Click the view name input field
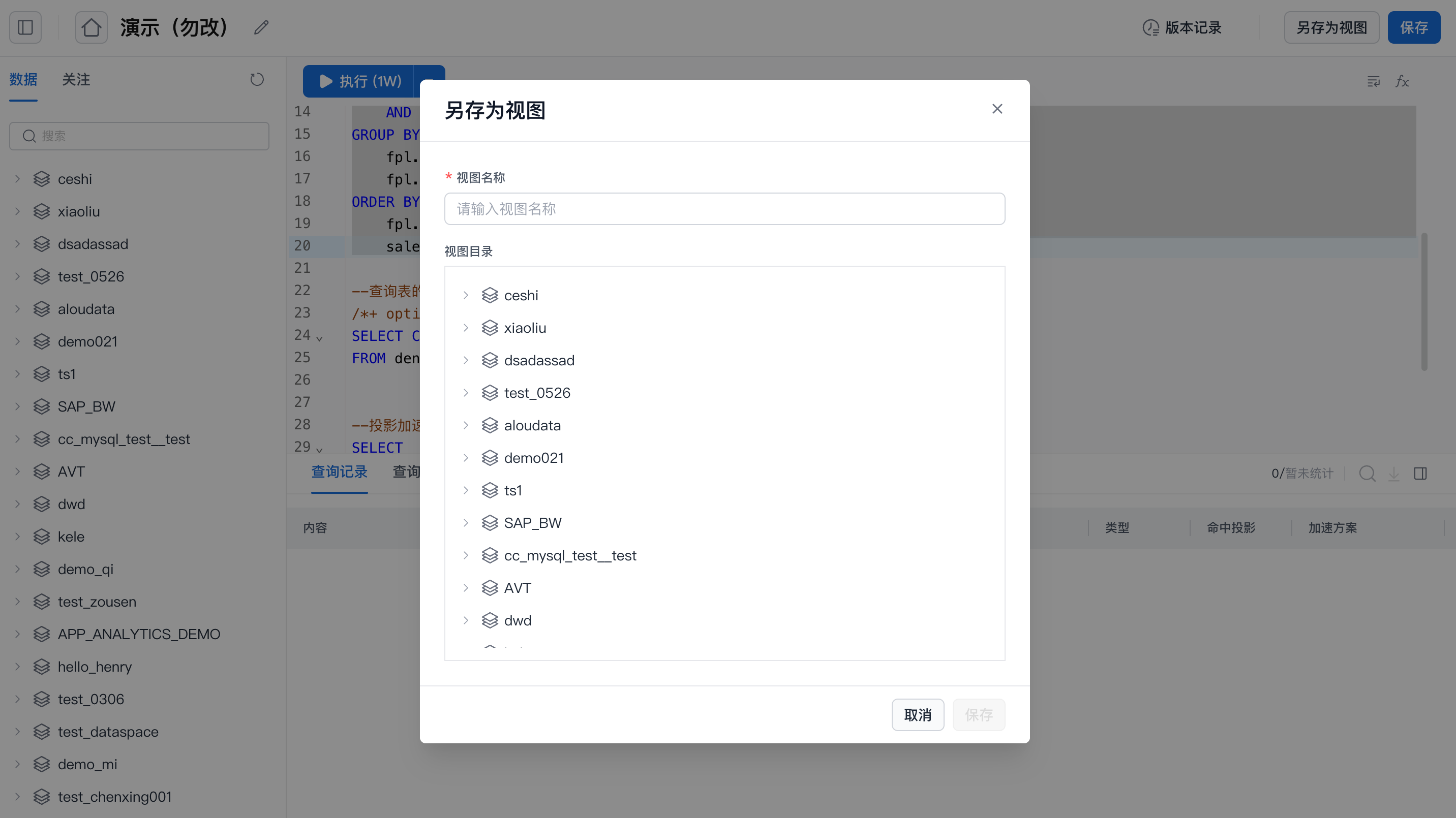This screenshot has width=1456, height=818. (x=724, y=209)
